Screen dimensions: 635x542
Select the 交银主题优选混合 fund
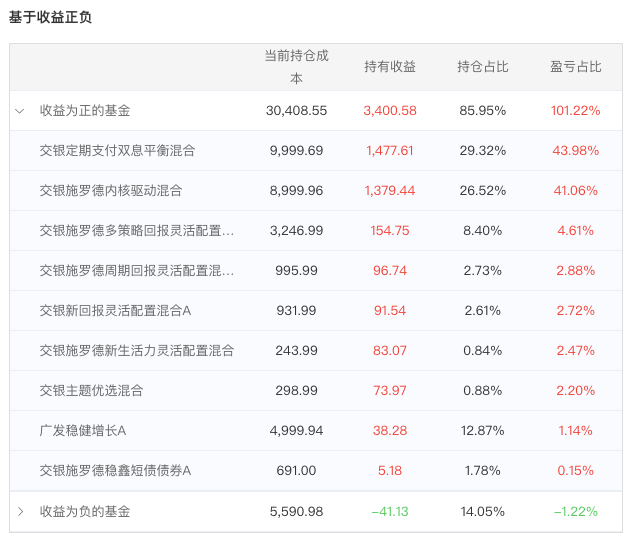coord(91,391)
